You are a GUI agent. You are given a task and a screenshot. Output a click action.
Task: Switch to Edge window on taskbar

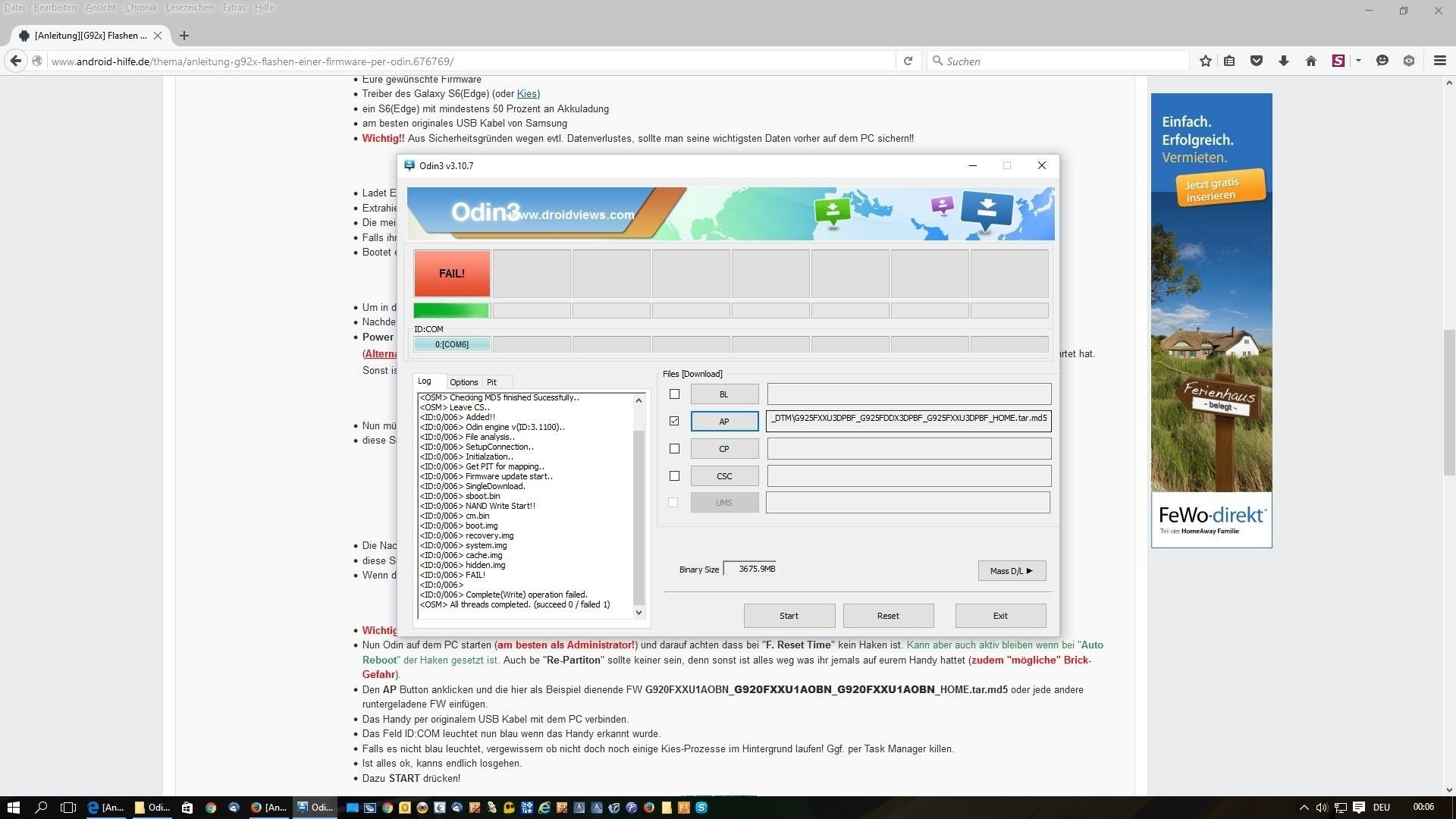pyautogui.click(x=105, y=808)
